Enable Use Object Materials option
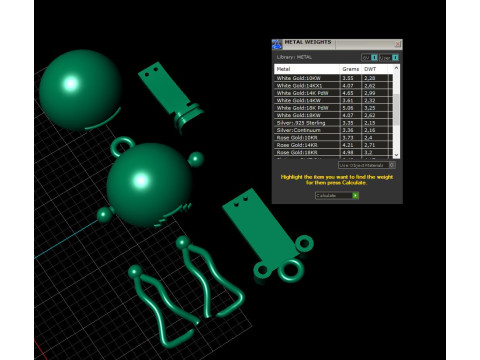The height and width of the screenshot is (360, 480). coord(367,165)
